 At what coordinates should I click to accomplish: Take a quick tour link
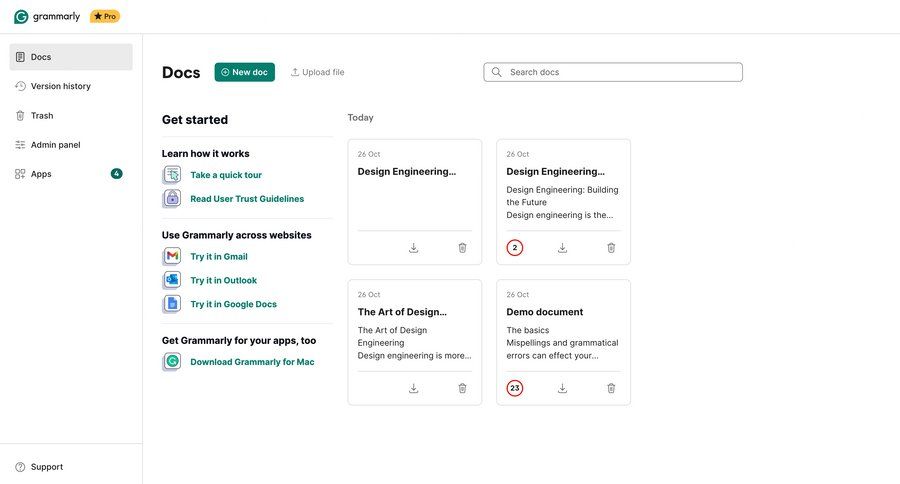226,175
